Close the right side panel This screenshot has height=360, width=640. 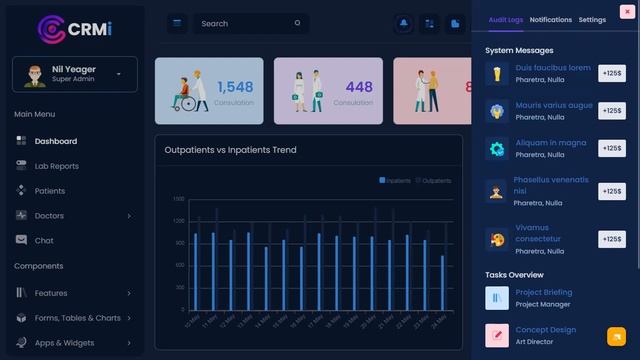tap(627, 12)
